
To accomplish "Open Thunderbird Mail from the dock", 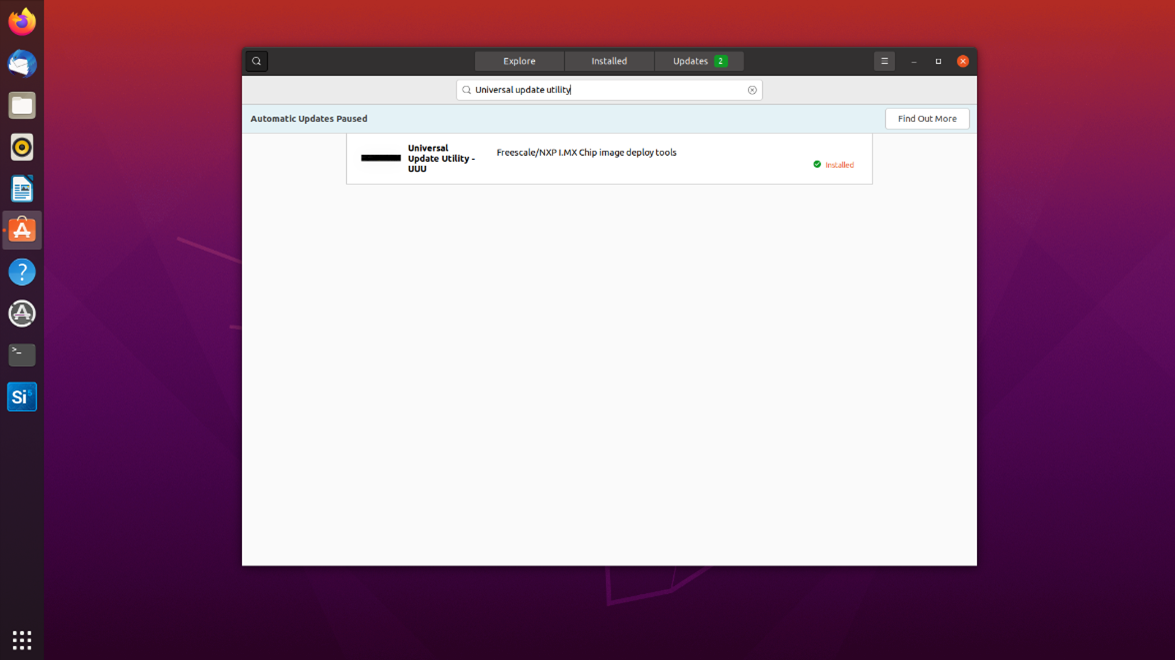I will click(22, 64).
